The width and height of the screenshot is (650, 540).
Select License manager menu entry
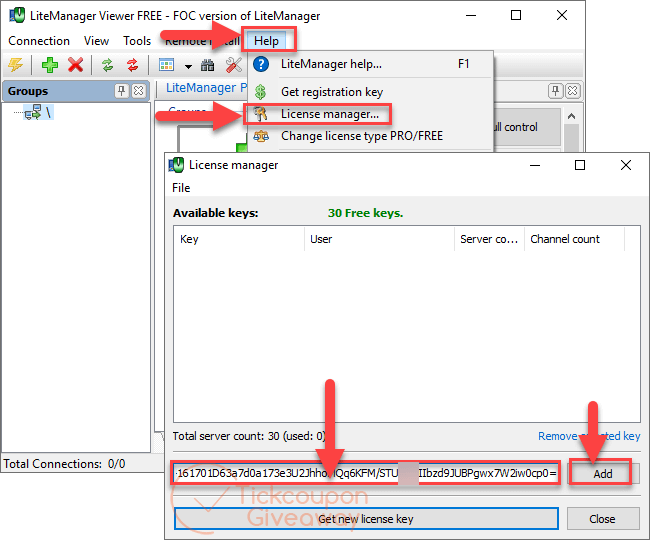[371, 114]
